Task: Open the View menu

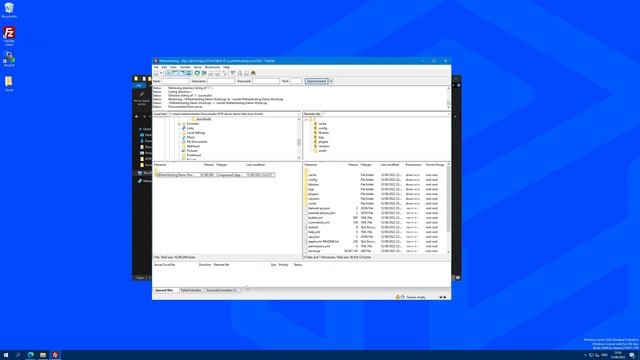Action: 173,67
